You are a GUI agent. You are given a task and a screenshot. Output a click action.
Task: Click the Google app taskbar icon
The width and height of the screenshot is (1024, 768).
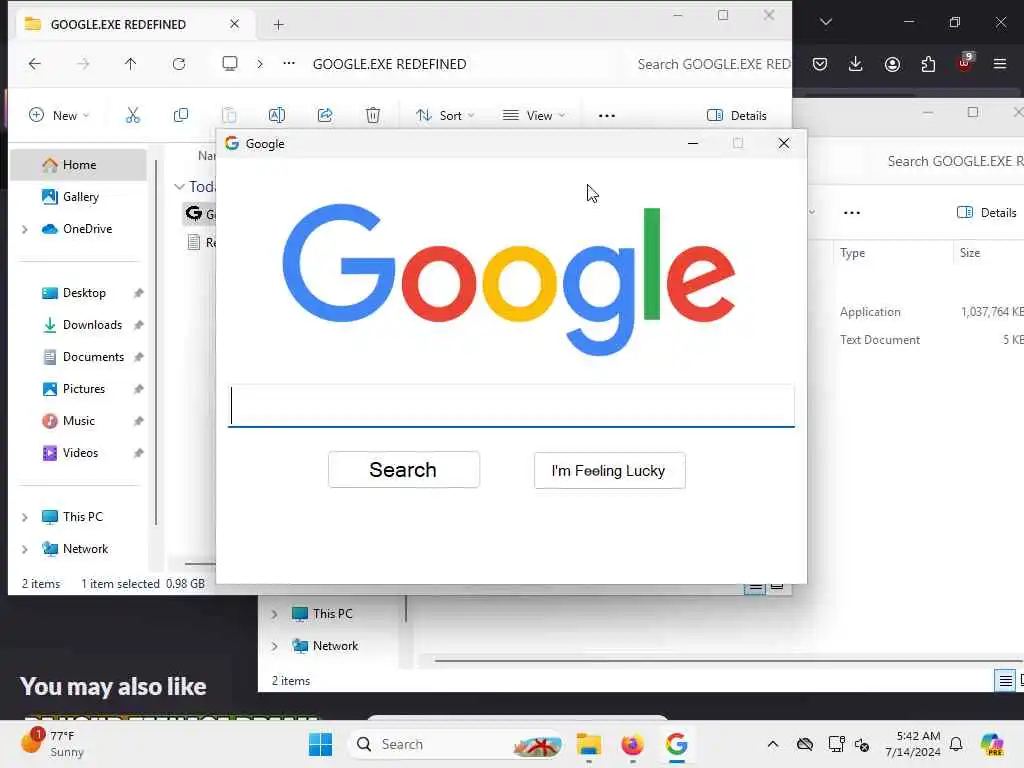pos(677,744)
